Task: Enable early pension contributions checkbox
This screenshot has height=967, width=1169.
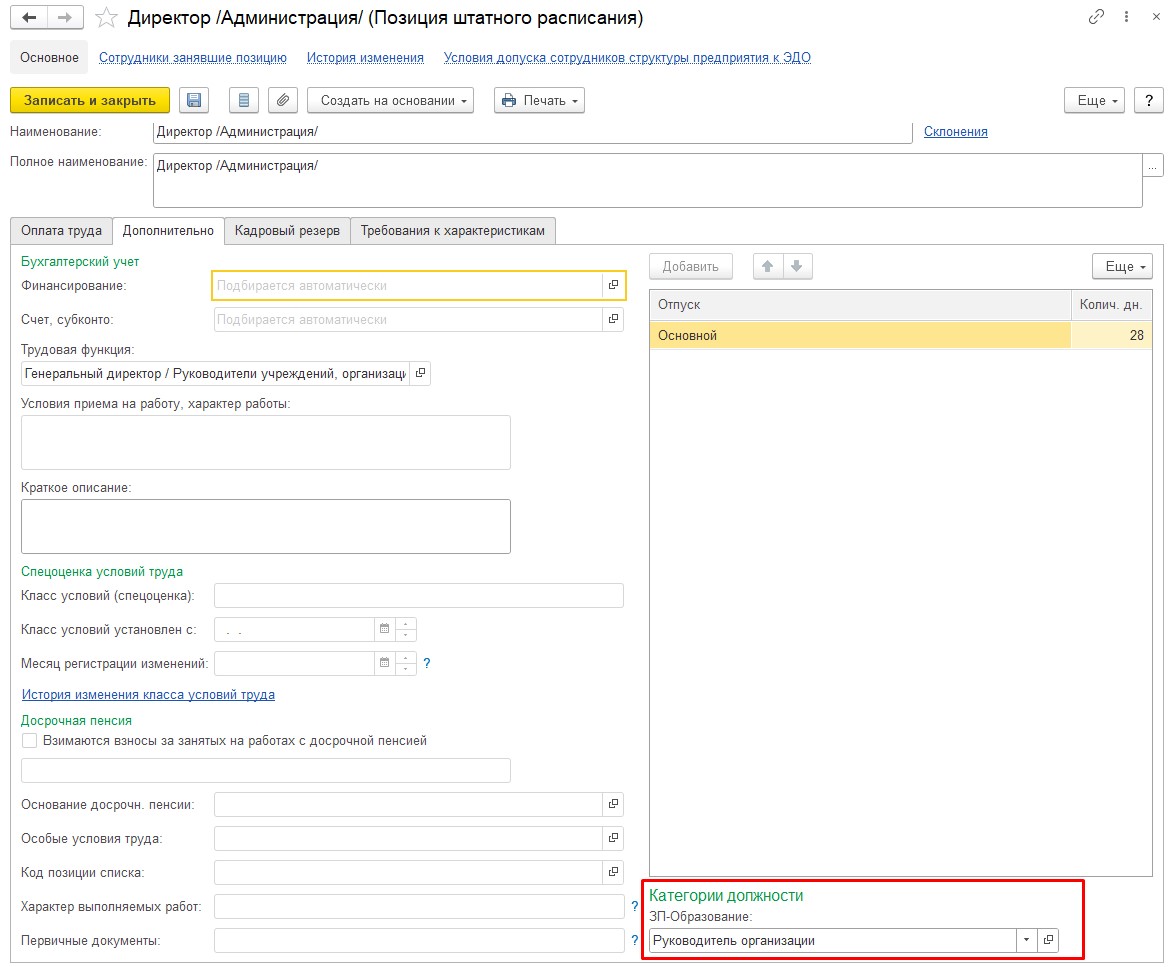Action: [x=29, y=741]
